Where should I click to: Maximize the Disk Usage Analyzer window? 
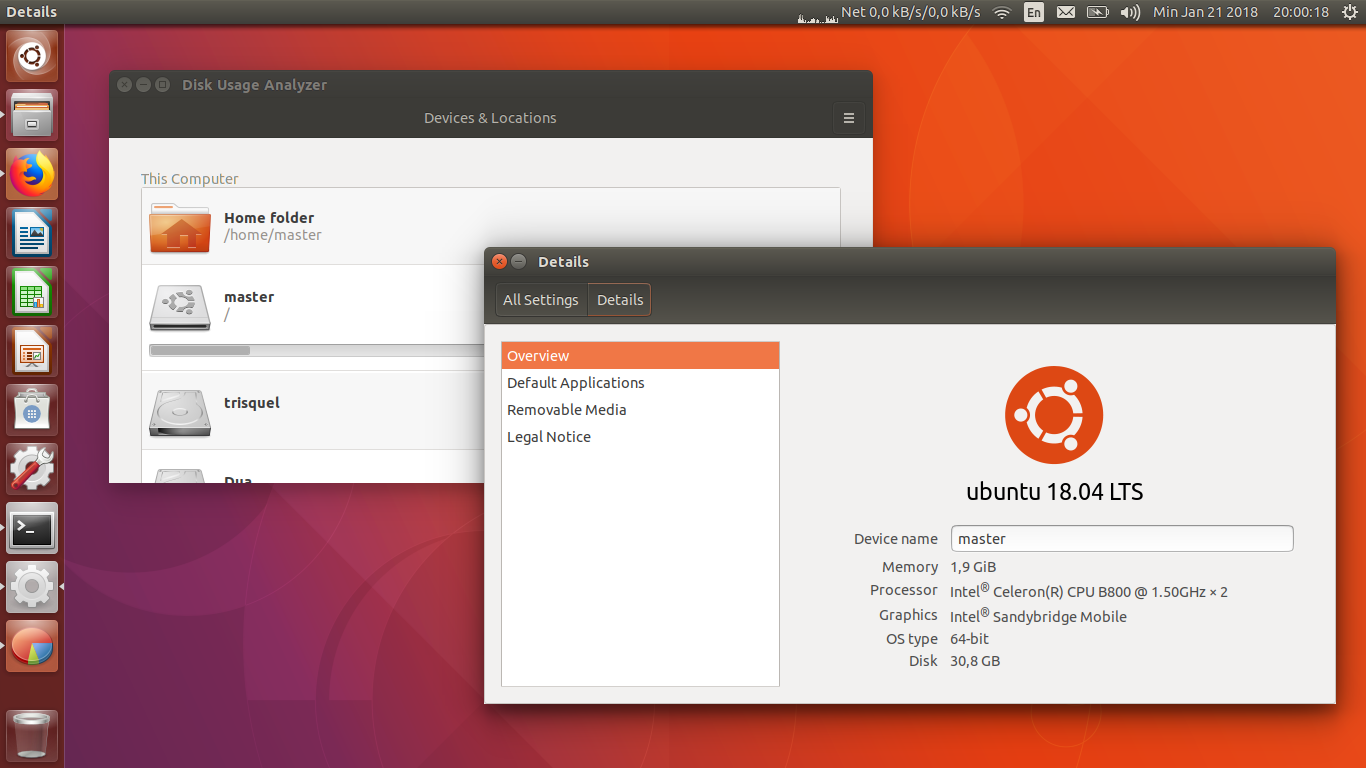click(x=162, y=85)
